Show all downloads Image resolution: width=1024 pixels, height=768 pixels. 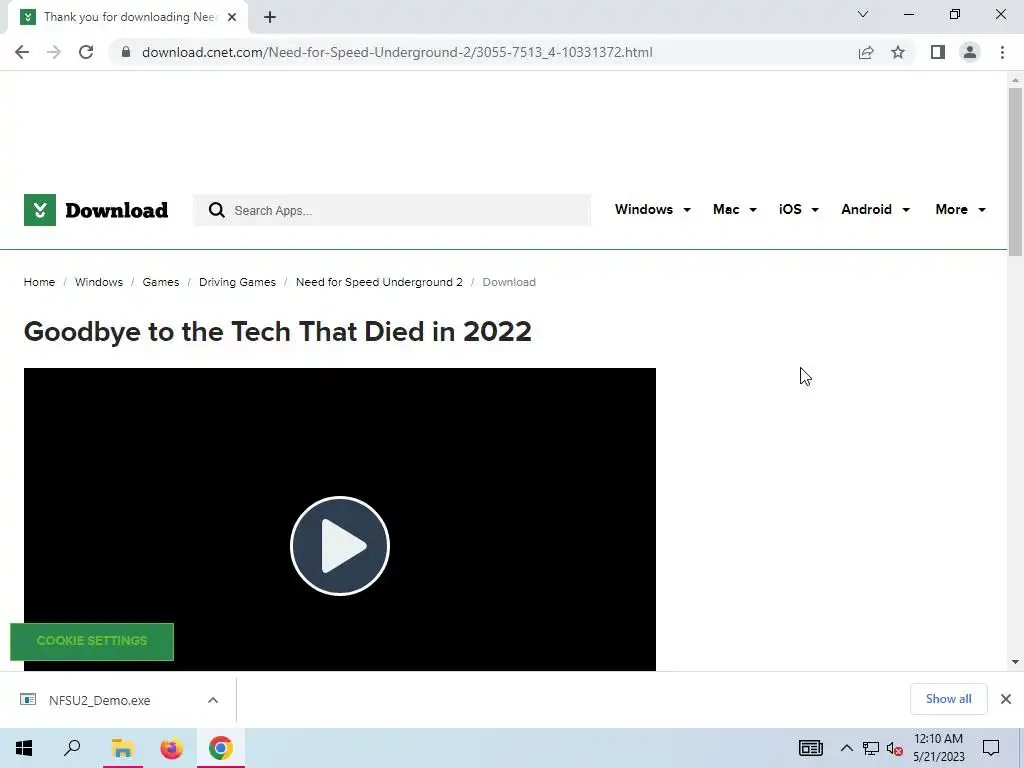[948, 699]
